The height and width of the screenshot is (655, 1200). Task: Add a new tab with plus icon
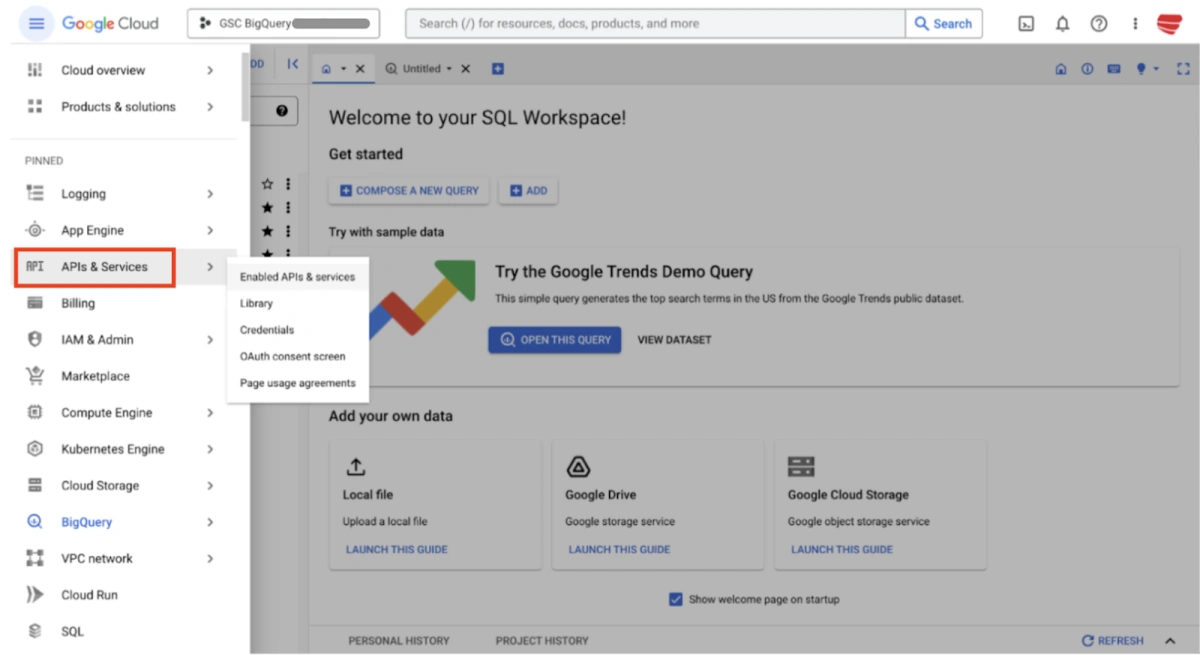point(498,69)
